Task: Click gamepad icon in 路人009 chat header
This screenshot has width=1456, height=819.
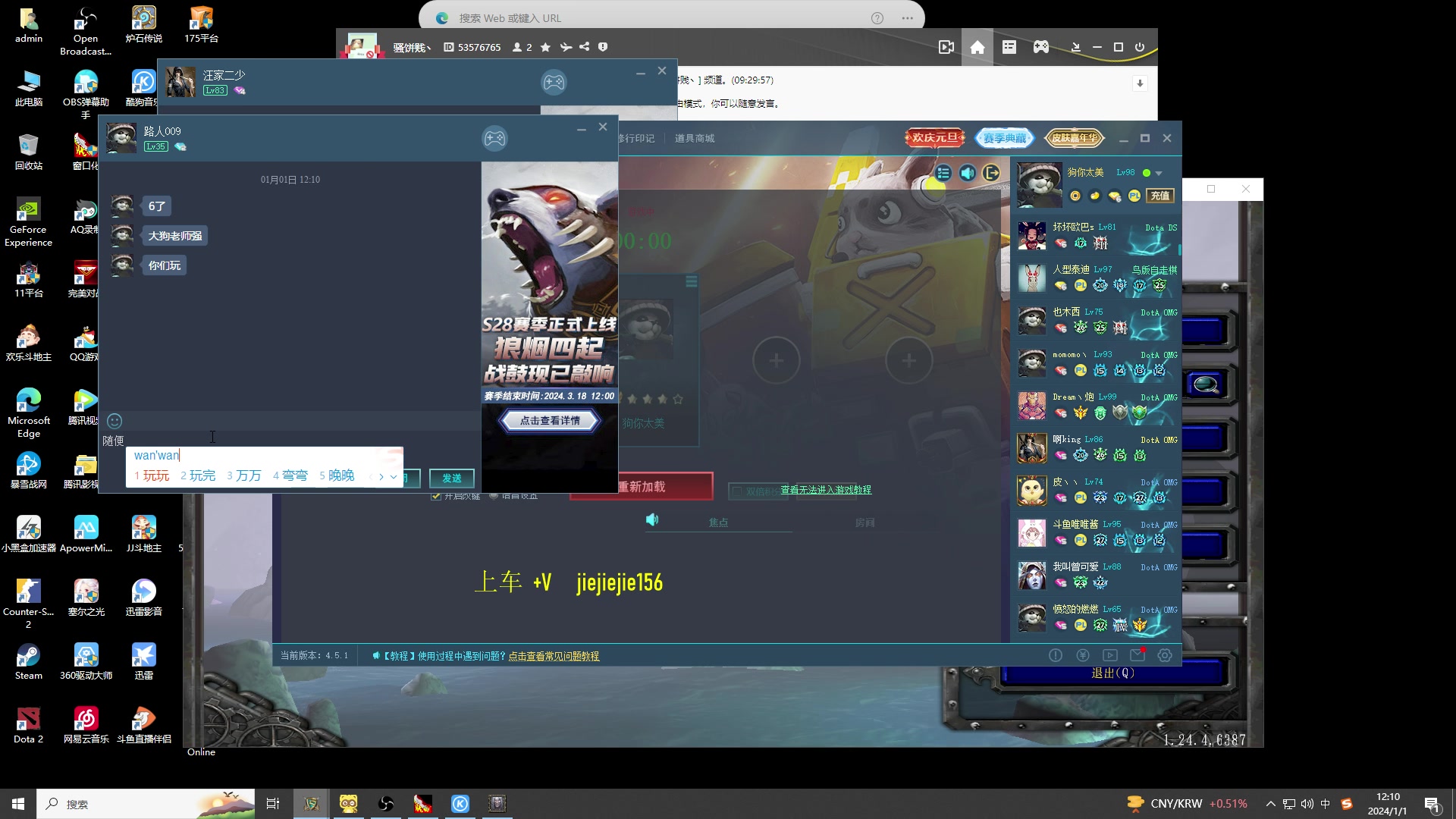Action: point(494,139)
